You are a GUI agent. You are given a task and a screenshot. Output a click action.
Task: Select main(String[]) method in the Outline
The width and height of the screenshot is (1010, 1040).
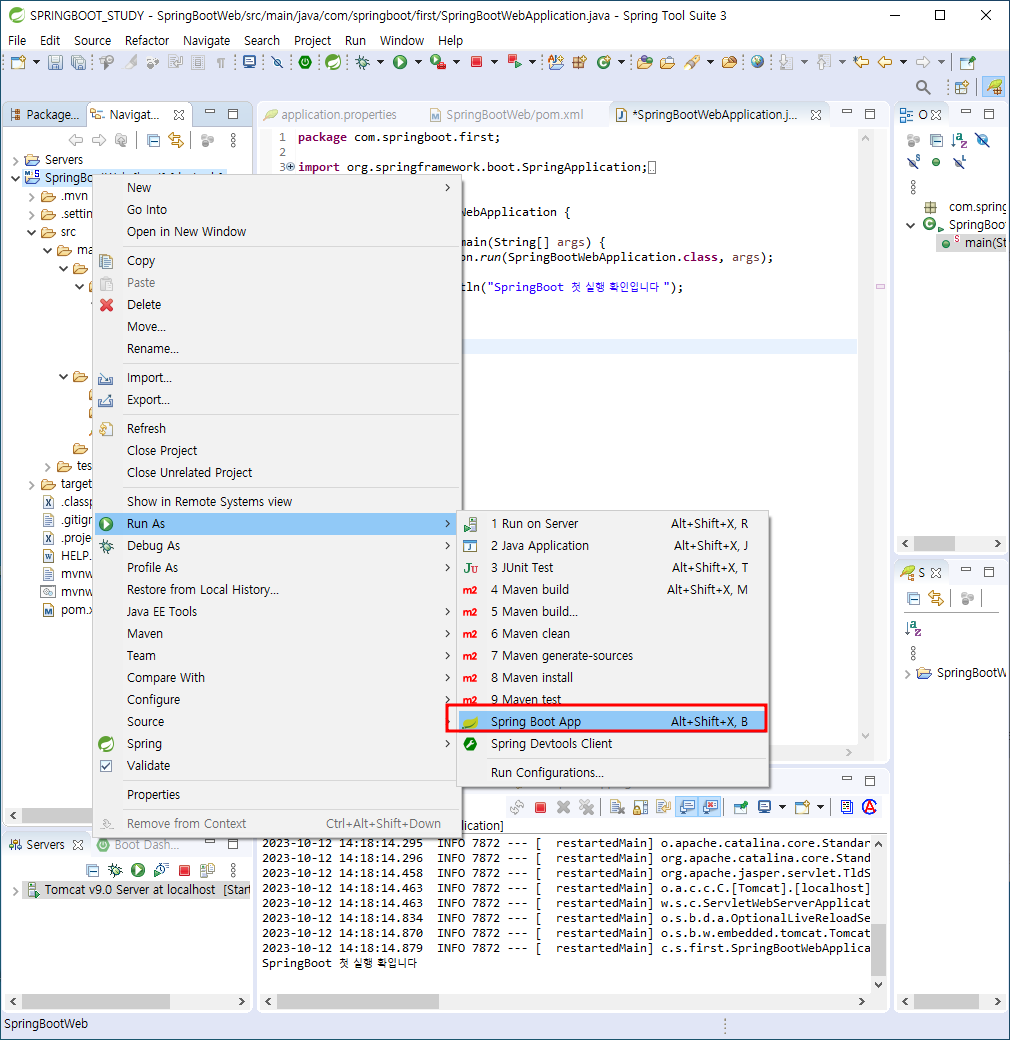coord(973,243)
